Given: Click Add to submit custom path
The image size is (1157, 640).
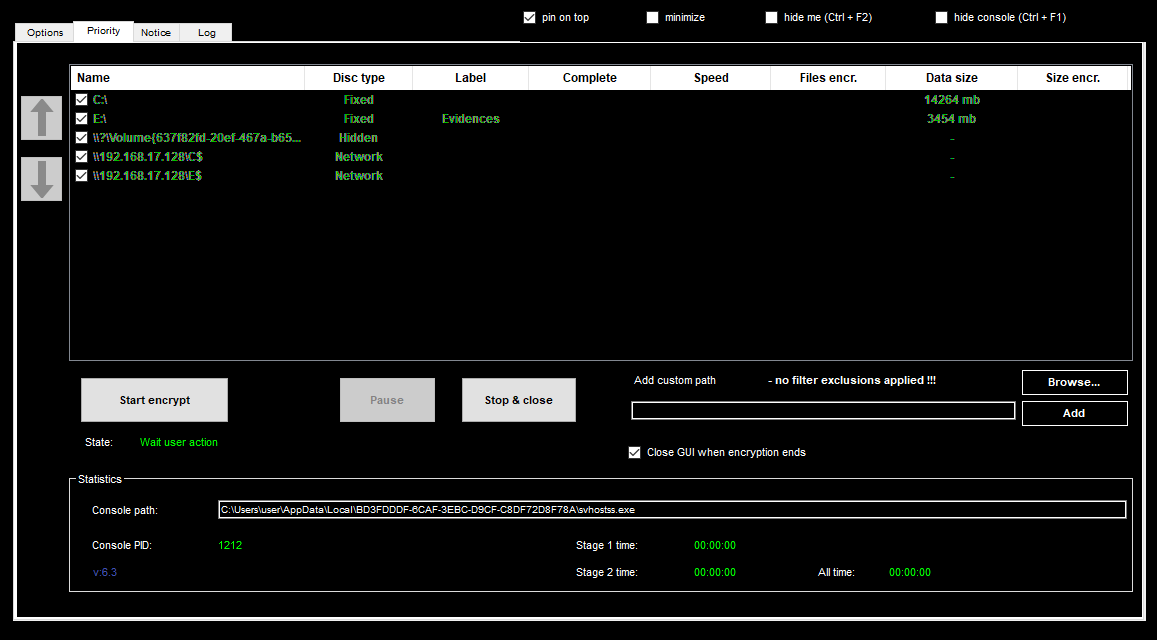Looking at the screenshot, I should [1074, 412].
